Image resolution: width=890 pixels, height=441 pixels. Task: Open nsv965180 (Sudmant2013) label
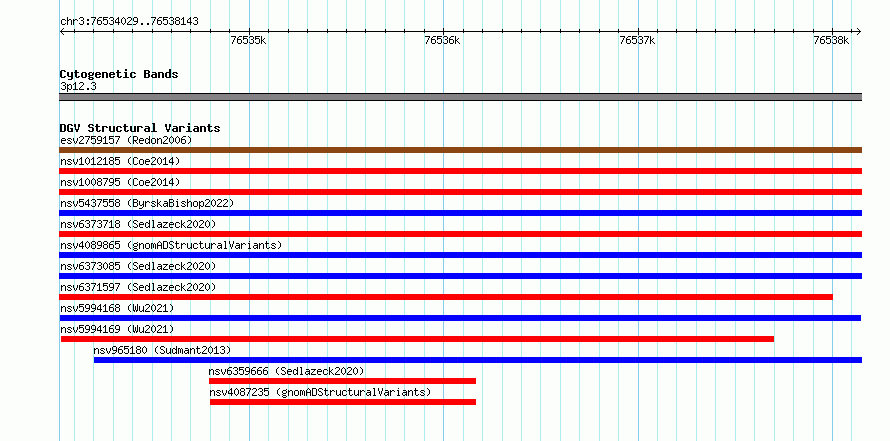click(162, 350)
